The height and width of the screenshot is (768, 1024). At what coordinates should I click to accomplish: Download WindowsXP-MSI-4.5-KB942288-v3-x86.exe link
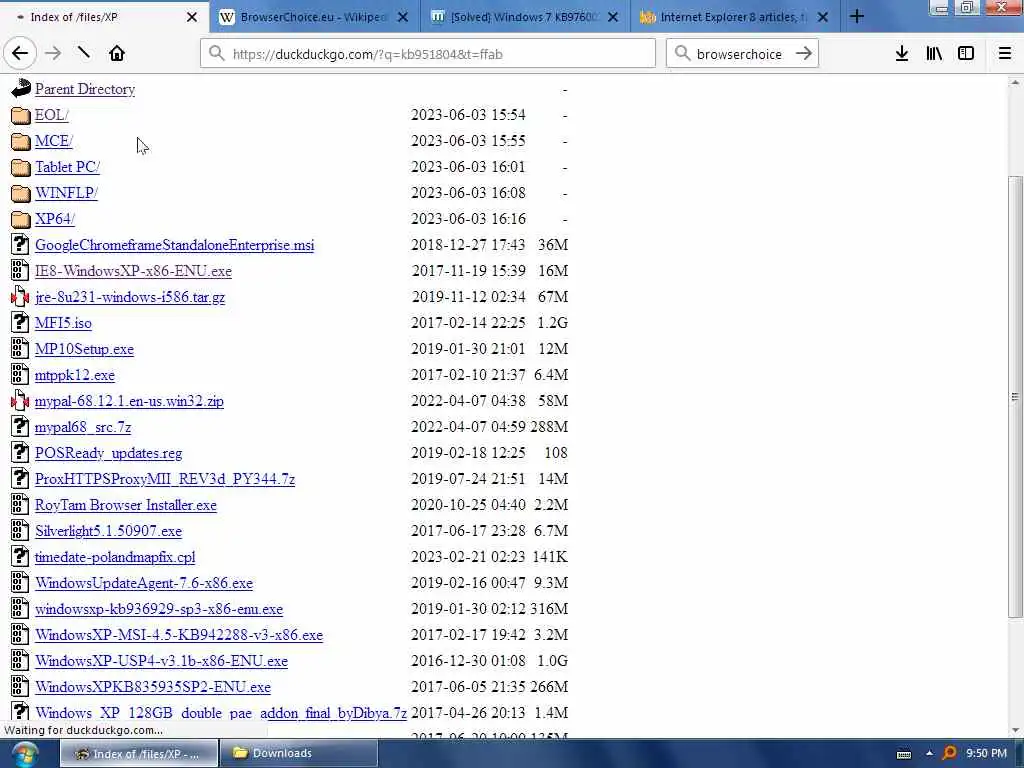pos(179,635)
